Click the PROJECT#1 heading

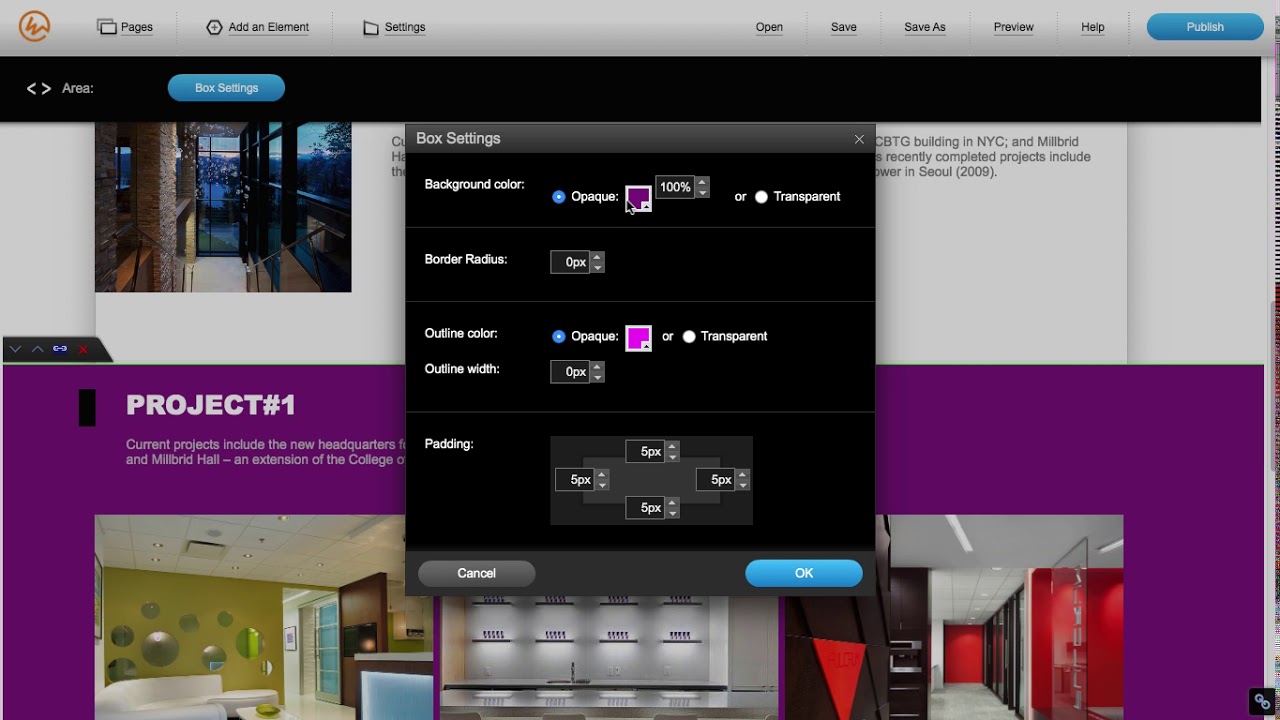click(211, 405)
